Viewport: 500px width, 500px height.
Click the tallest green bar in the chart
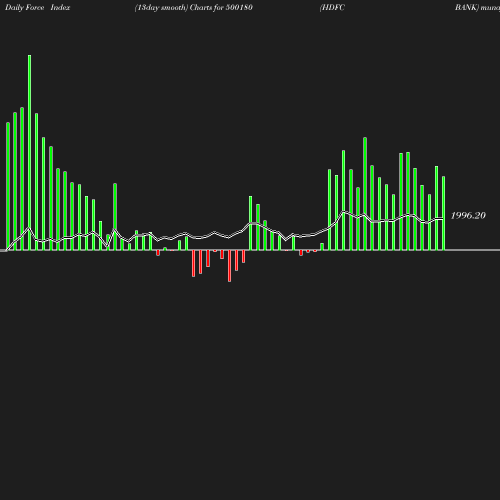tap(30, 152)
